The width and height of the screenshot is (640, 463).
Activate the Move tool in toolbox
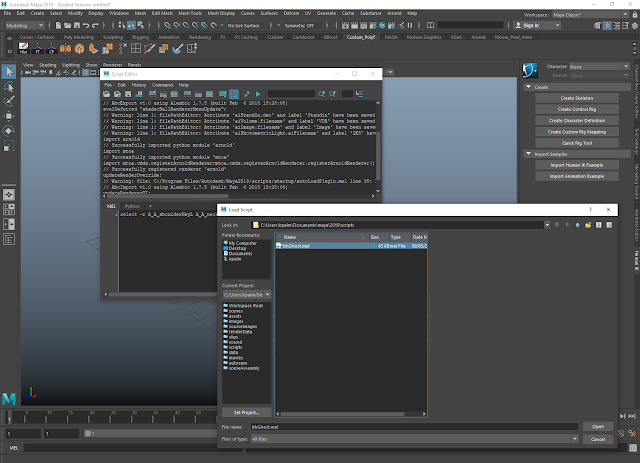point(9,116)
